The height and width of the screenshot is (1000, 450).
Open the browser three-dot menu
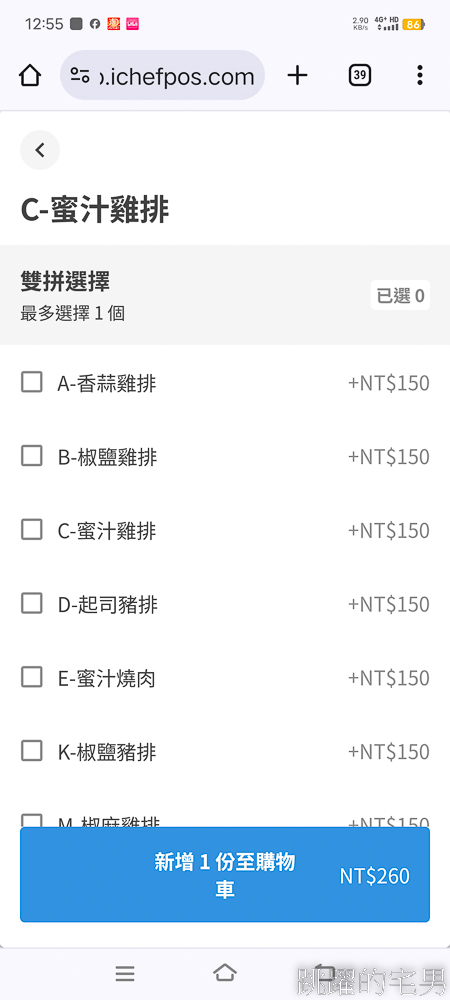coord(419,75)
